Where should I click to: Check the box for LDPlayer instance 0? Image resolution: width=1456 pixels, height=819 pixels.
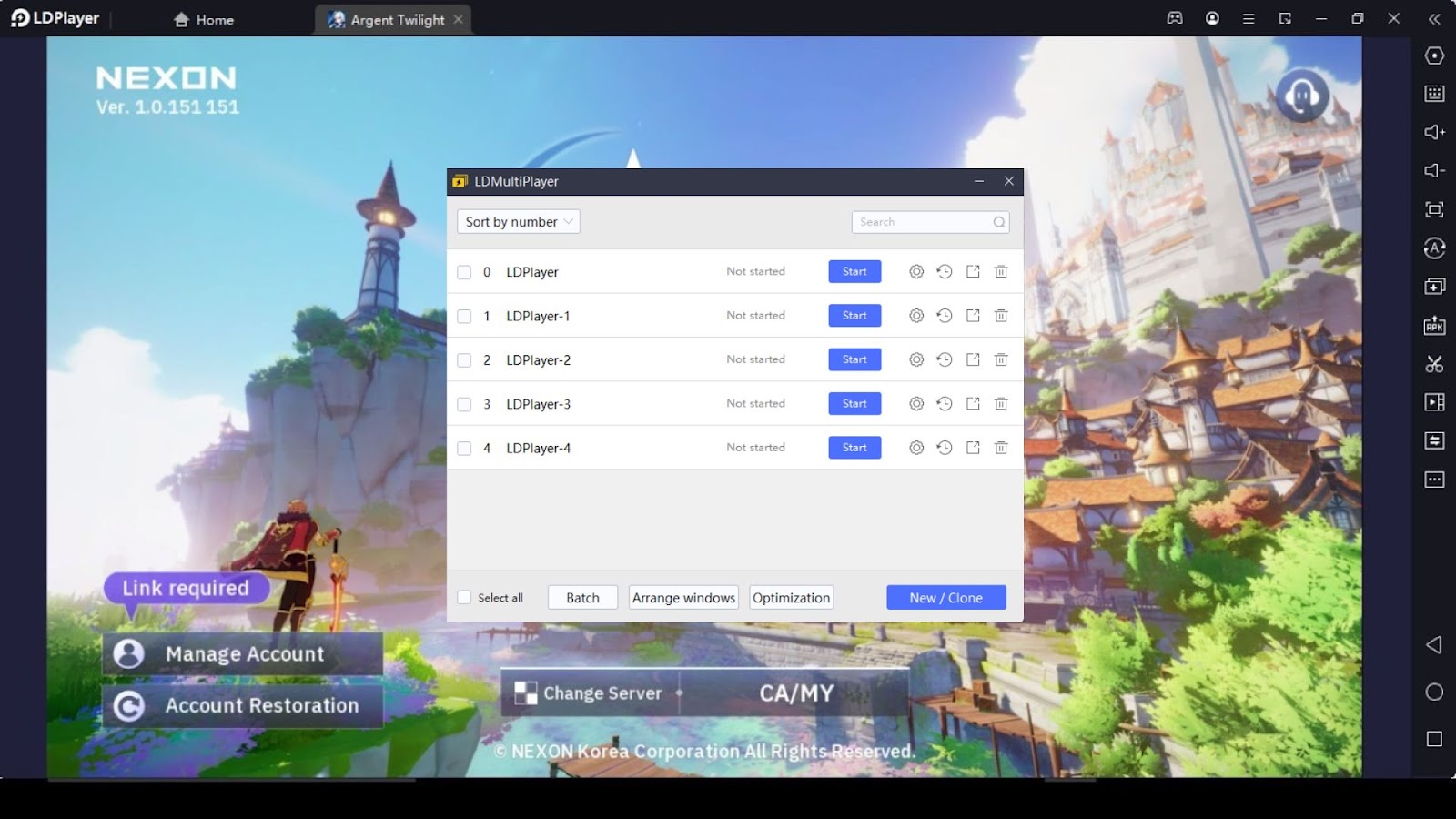(x=464, y=272)
